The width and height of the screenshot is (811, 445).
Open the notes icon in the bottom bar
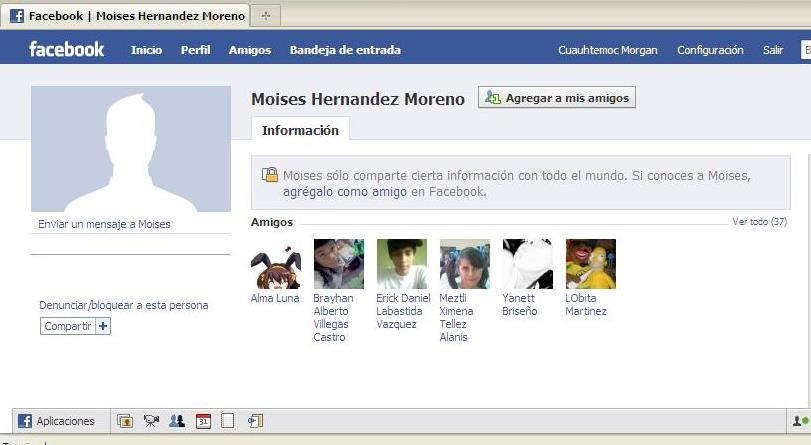point(228,421)
